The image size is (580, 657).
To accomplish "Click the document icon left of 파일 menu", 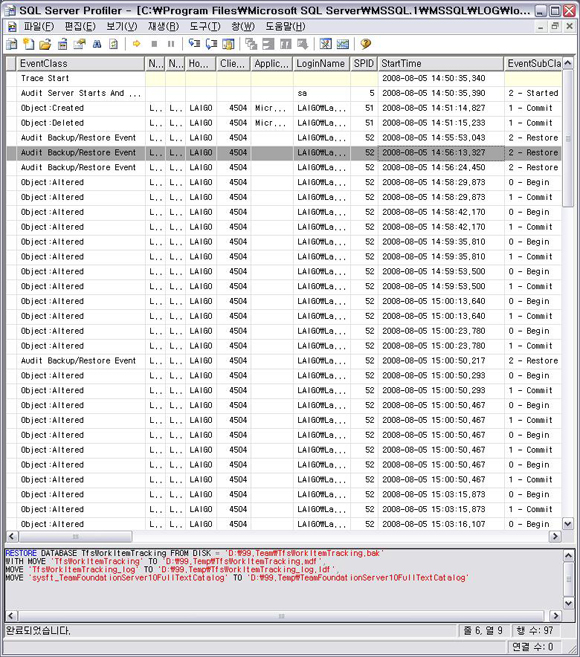I will coord(12,27).
